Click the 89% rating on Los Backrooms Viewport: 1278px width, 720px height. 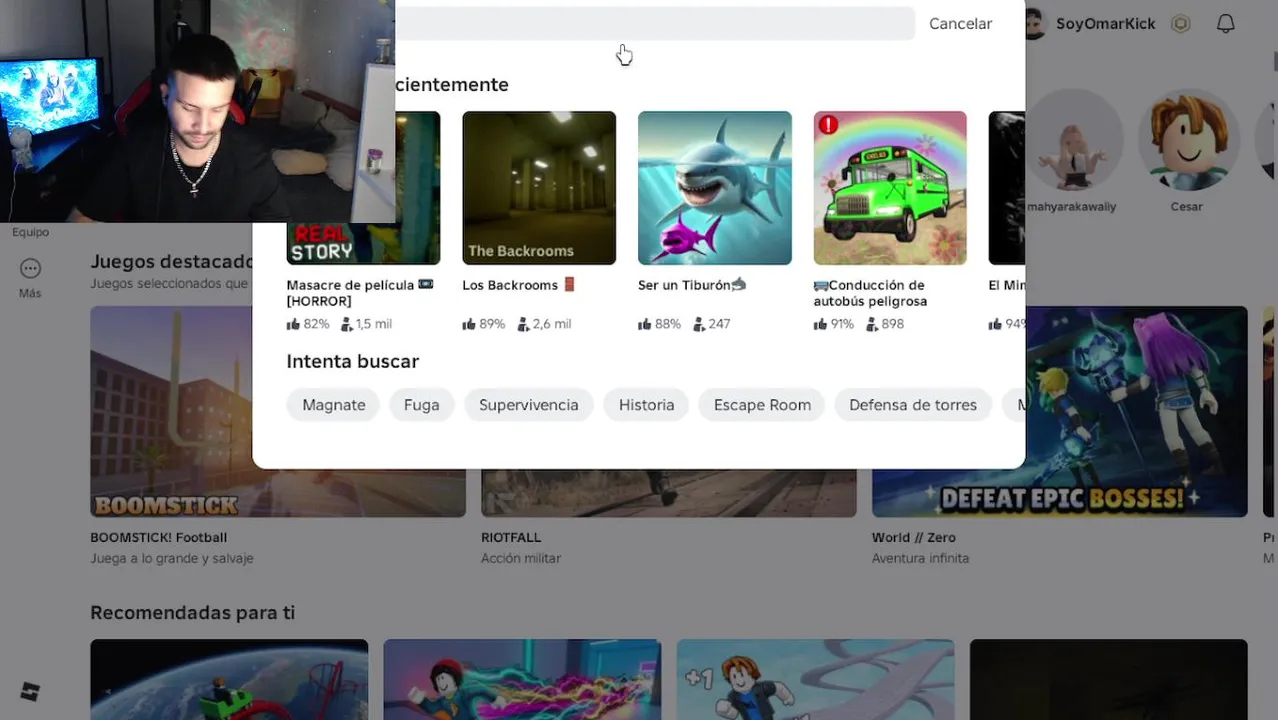(x=483, y=324)
